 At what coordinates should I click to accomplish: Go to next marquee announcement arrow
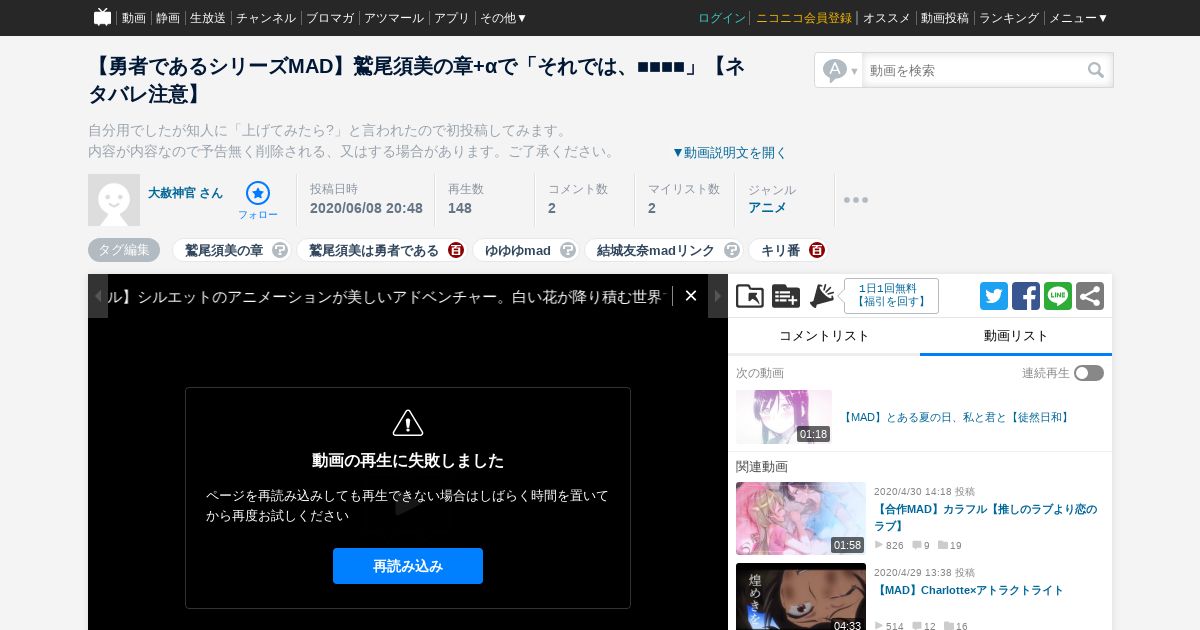(x=718, y=296)
